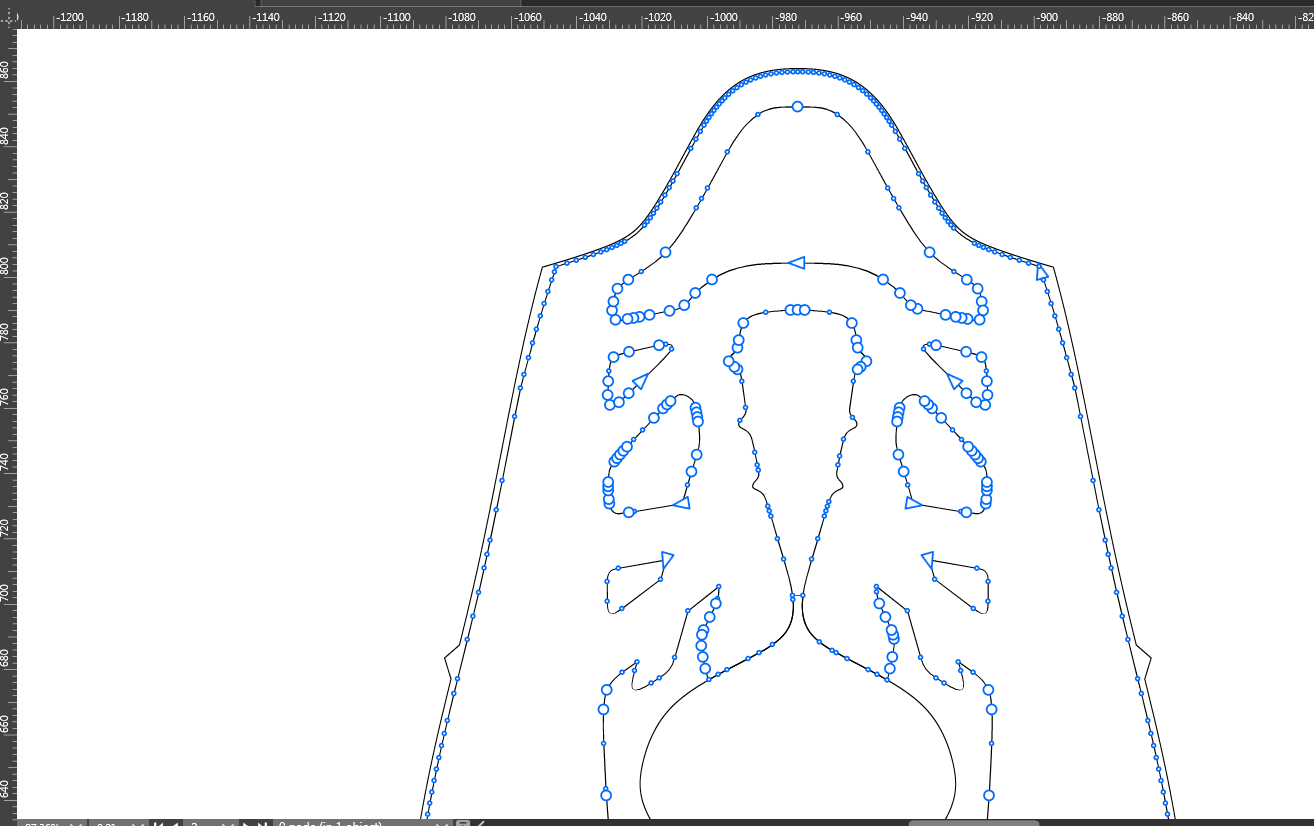The width and height of the screenshot is (1314, 826).
Task: Expand the node status text dropdown arrow
Action: 441,825
